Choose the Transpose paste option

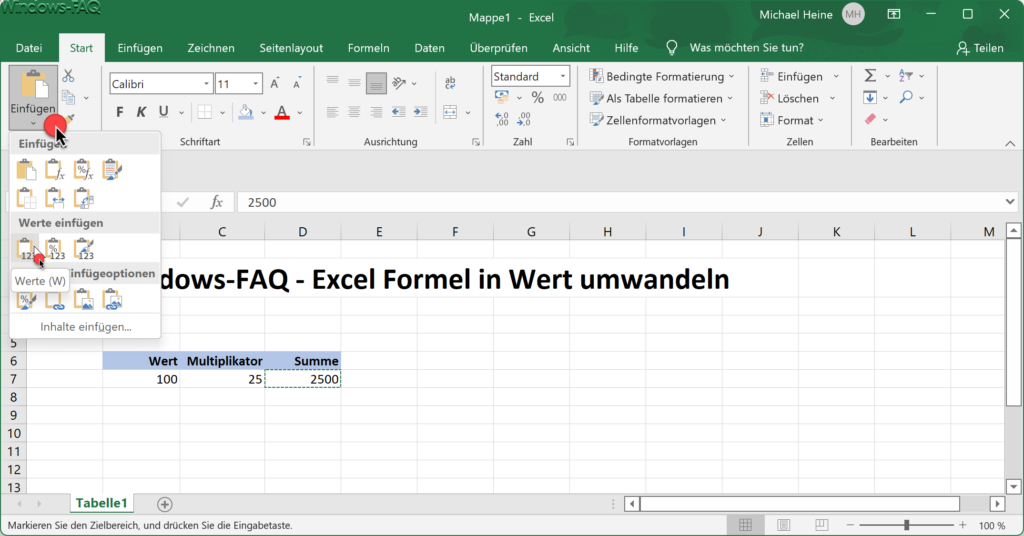(x=84, y=198)
